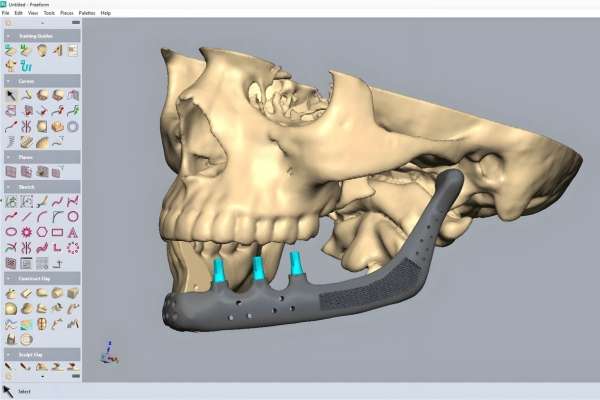Click the middle cyan implant post
This screenshot has width=600, height=400.
click(258, 270)
